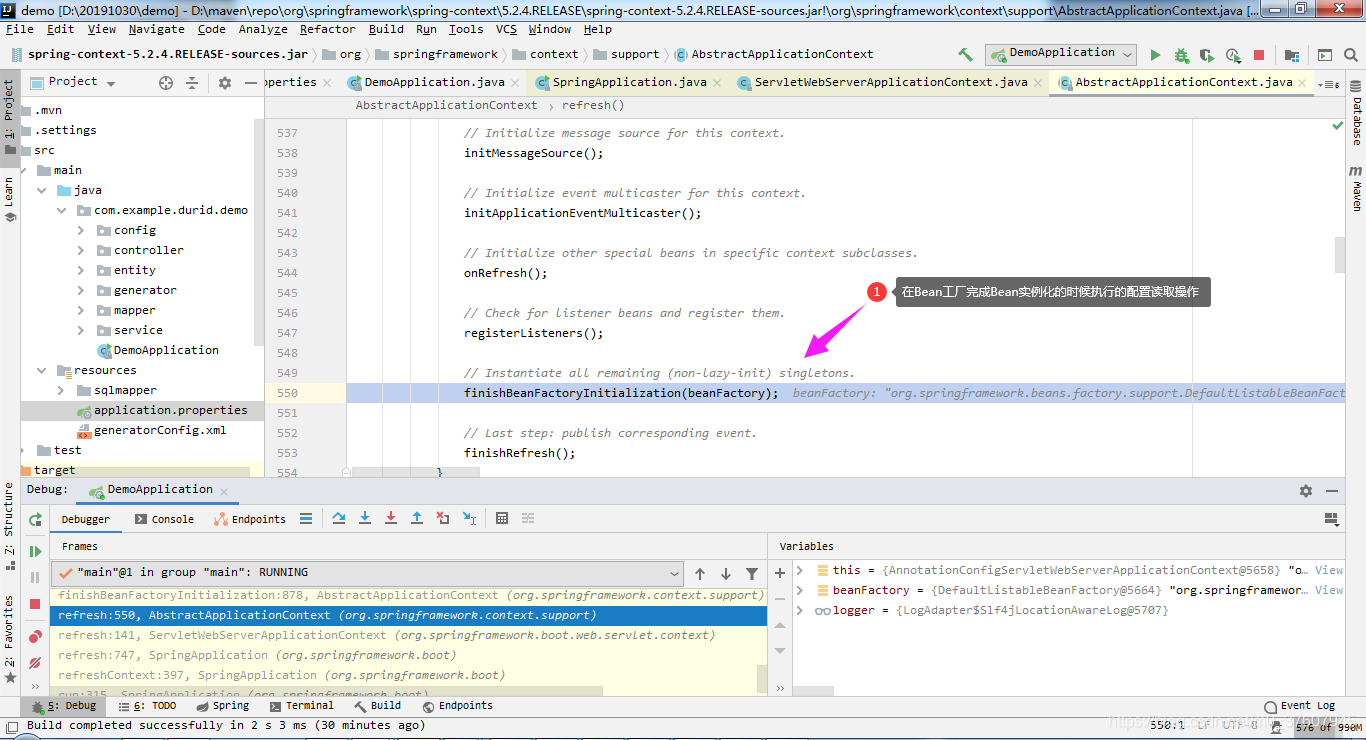The width and height of the screenshot is (1366, 740).
Task: Force Step Into with the red arrow
Action: (391, 518)
